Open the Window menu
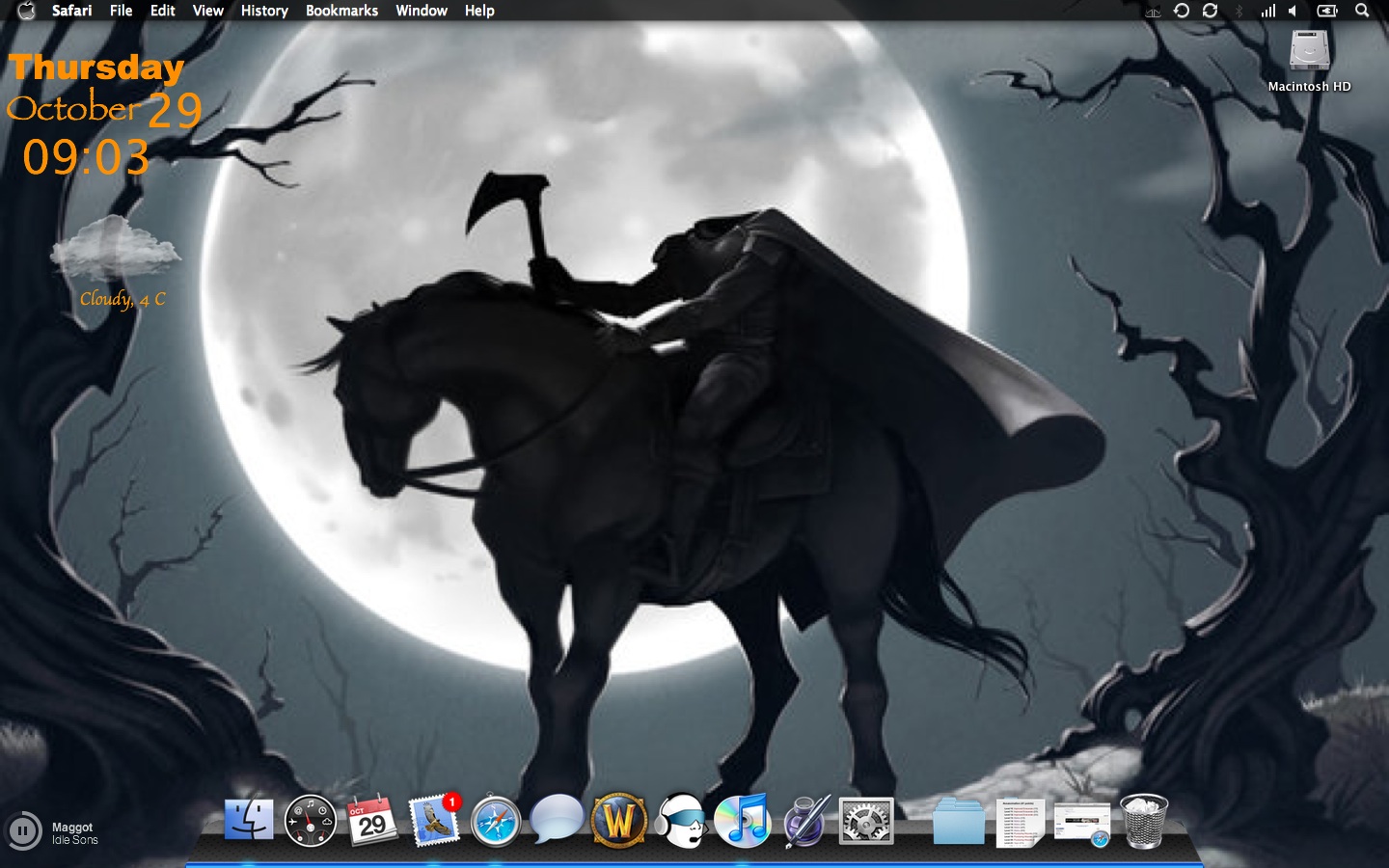The image size is (1389, 868). tap(422, 11)
